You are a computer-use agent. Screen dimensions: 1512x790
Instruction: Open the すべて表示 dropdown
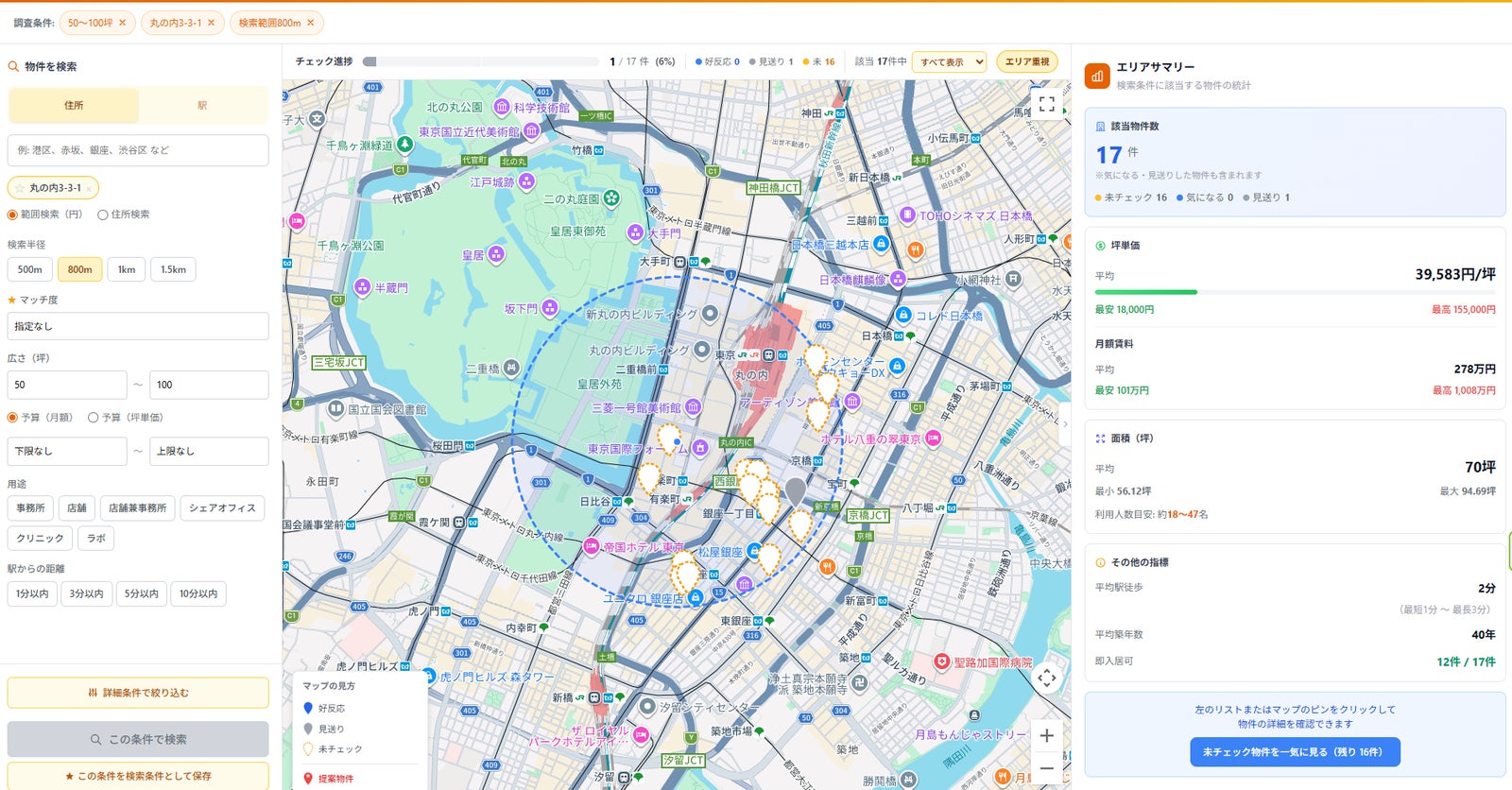tap(949, 62)
